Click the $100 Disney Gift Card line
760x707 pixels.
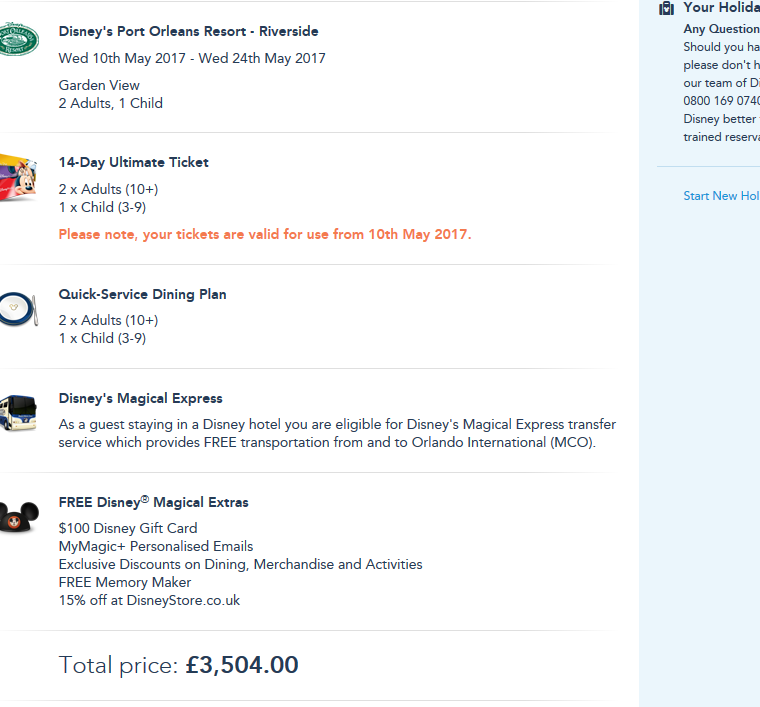pyautogui.click(x=128, y=528)
